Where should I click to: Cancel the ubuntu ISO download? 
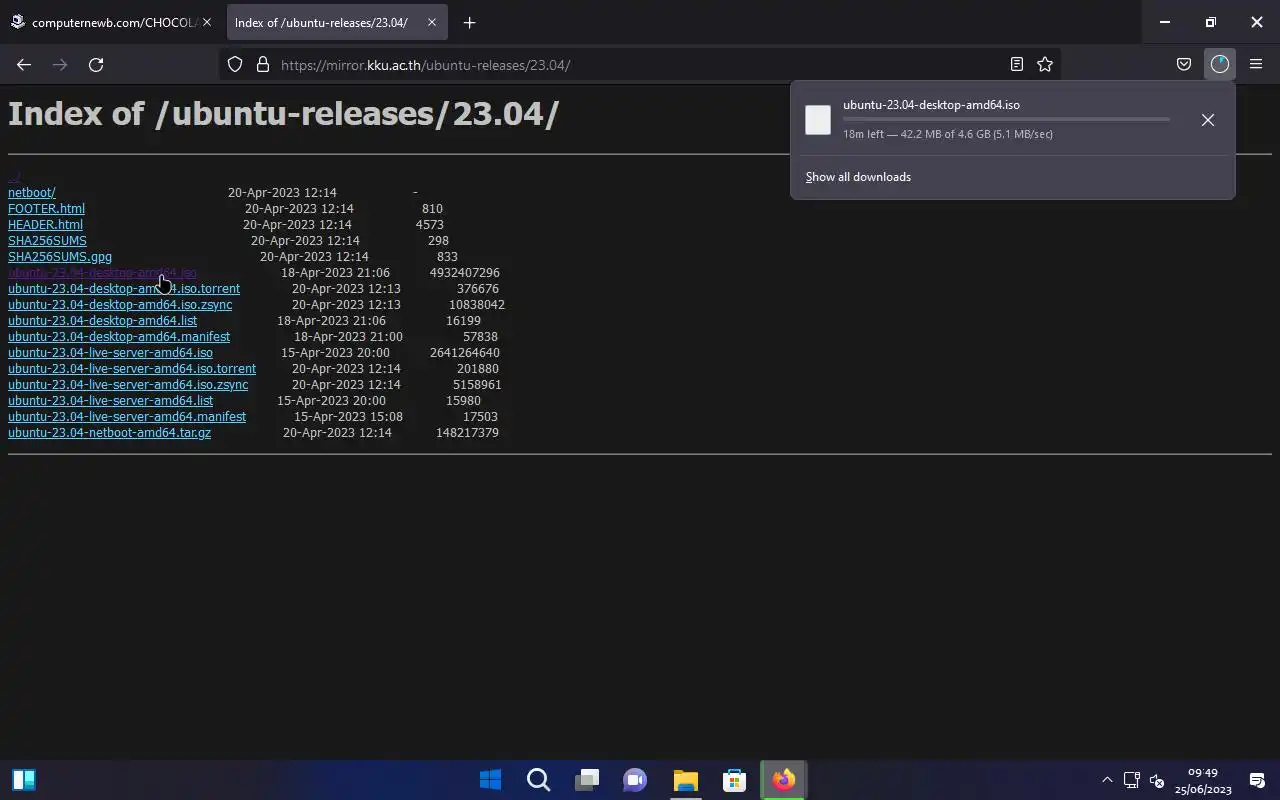(1208, 120)
